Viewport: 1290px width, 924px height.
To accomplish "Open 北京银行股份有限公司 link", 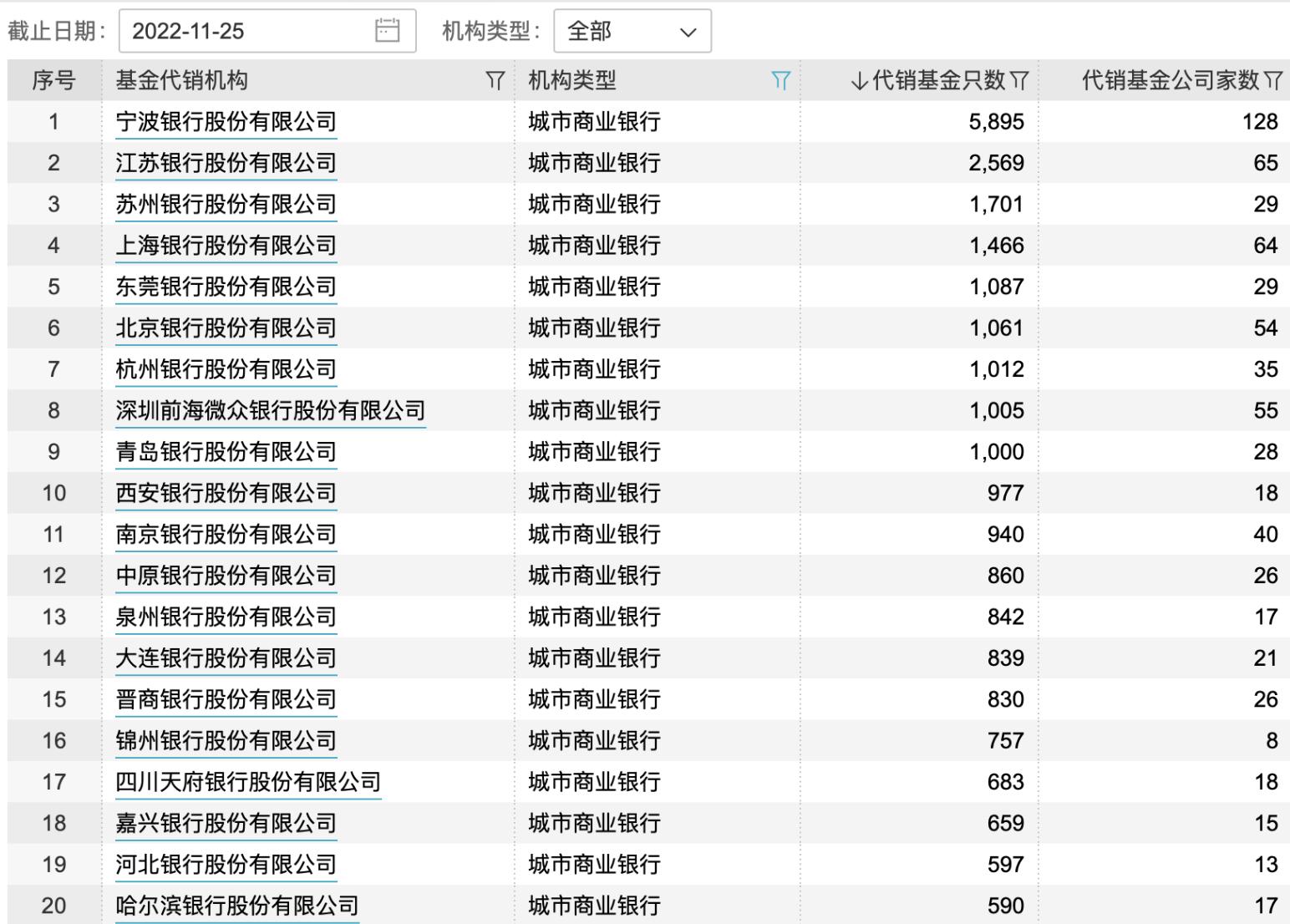I will [x=226, y=327].
